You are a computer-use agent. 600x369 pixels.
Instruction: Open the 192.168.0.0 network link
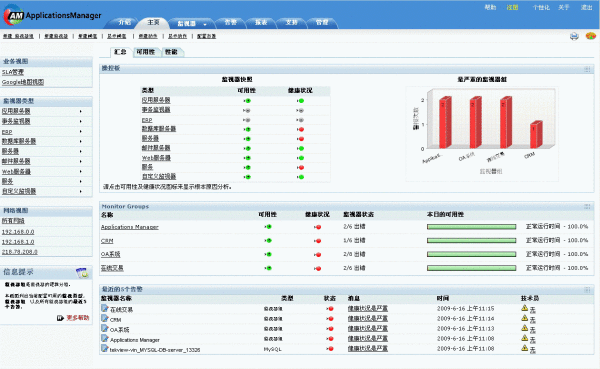point(18,232)
